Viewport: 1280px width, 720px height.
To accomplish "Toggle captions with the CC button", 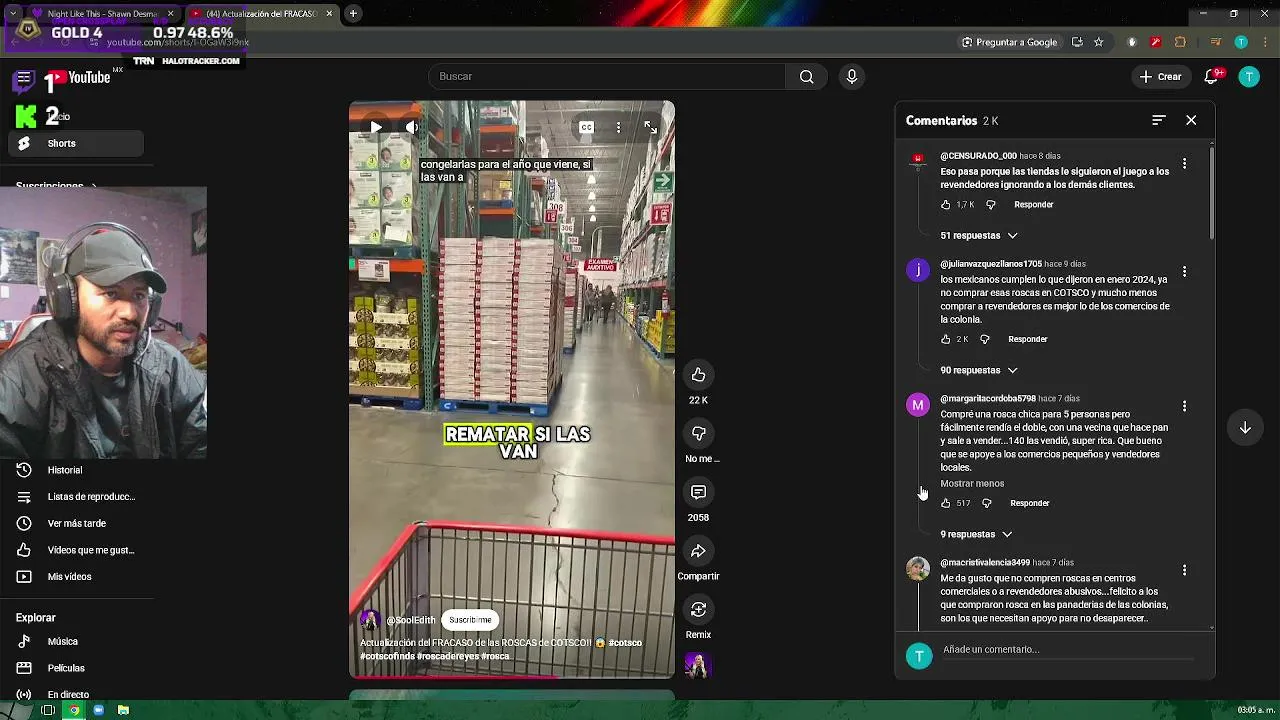I will [x=586, y=127].
